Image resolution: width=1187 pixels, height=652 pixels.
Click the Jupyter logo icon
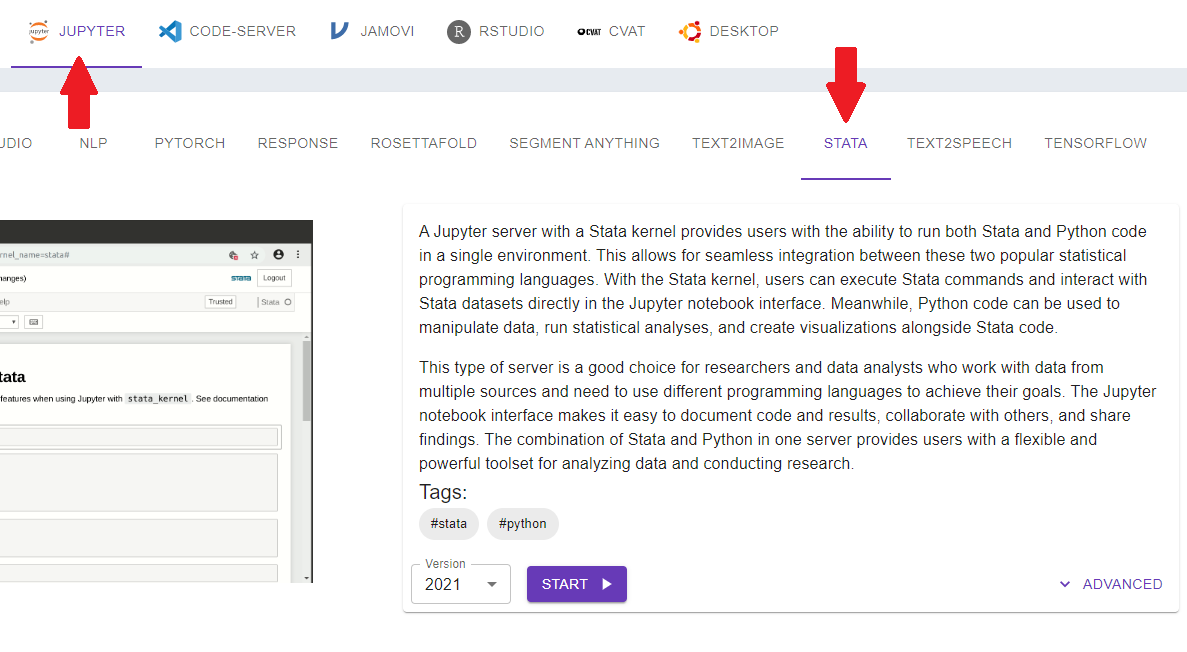39,31
